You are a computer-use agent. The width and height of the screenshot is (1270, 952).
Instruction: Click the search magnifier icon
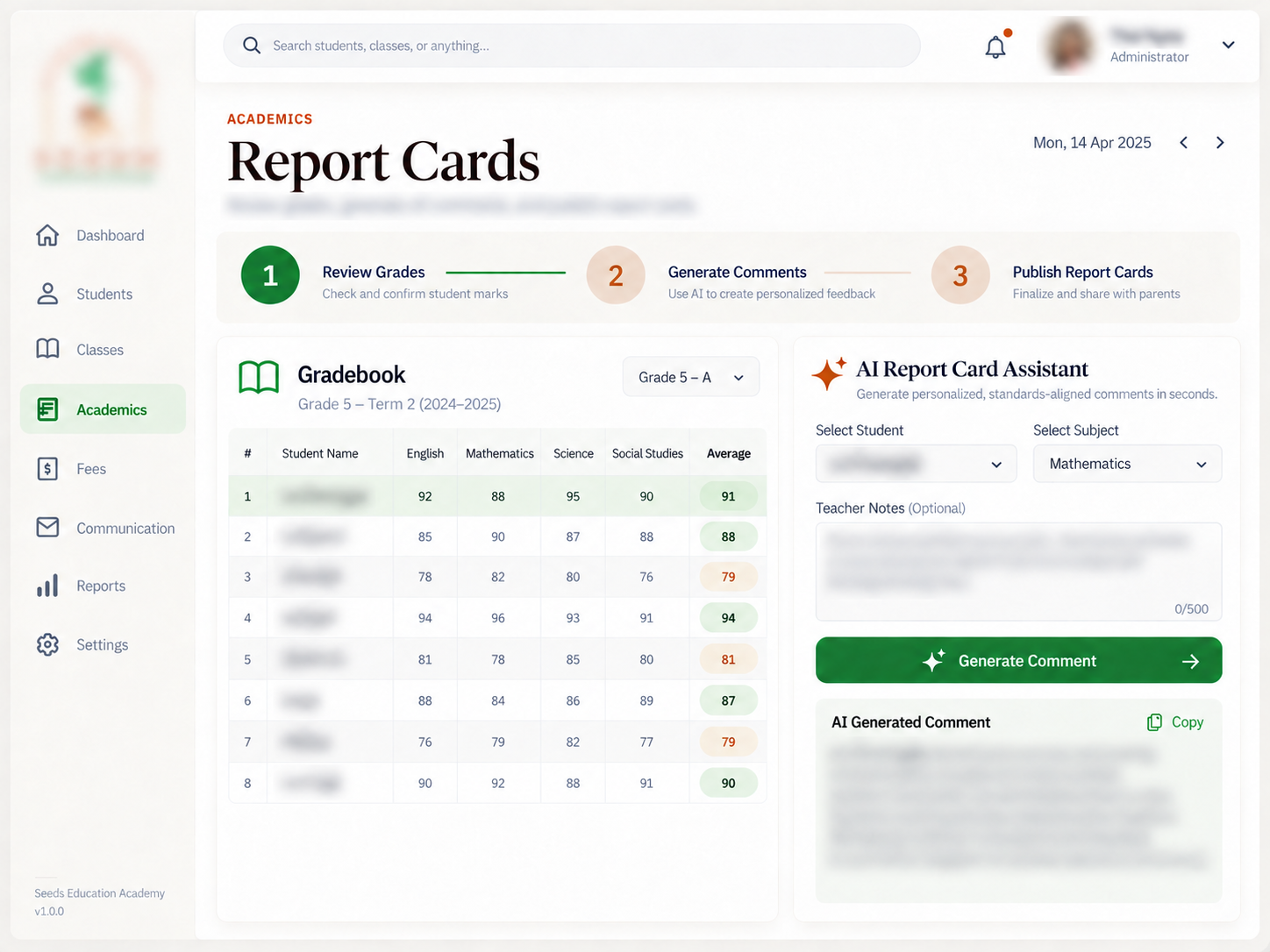pyautogui.click(x=252, y=46)
